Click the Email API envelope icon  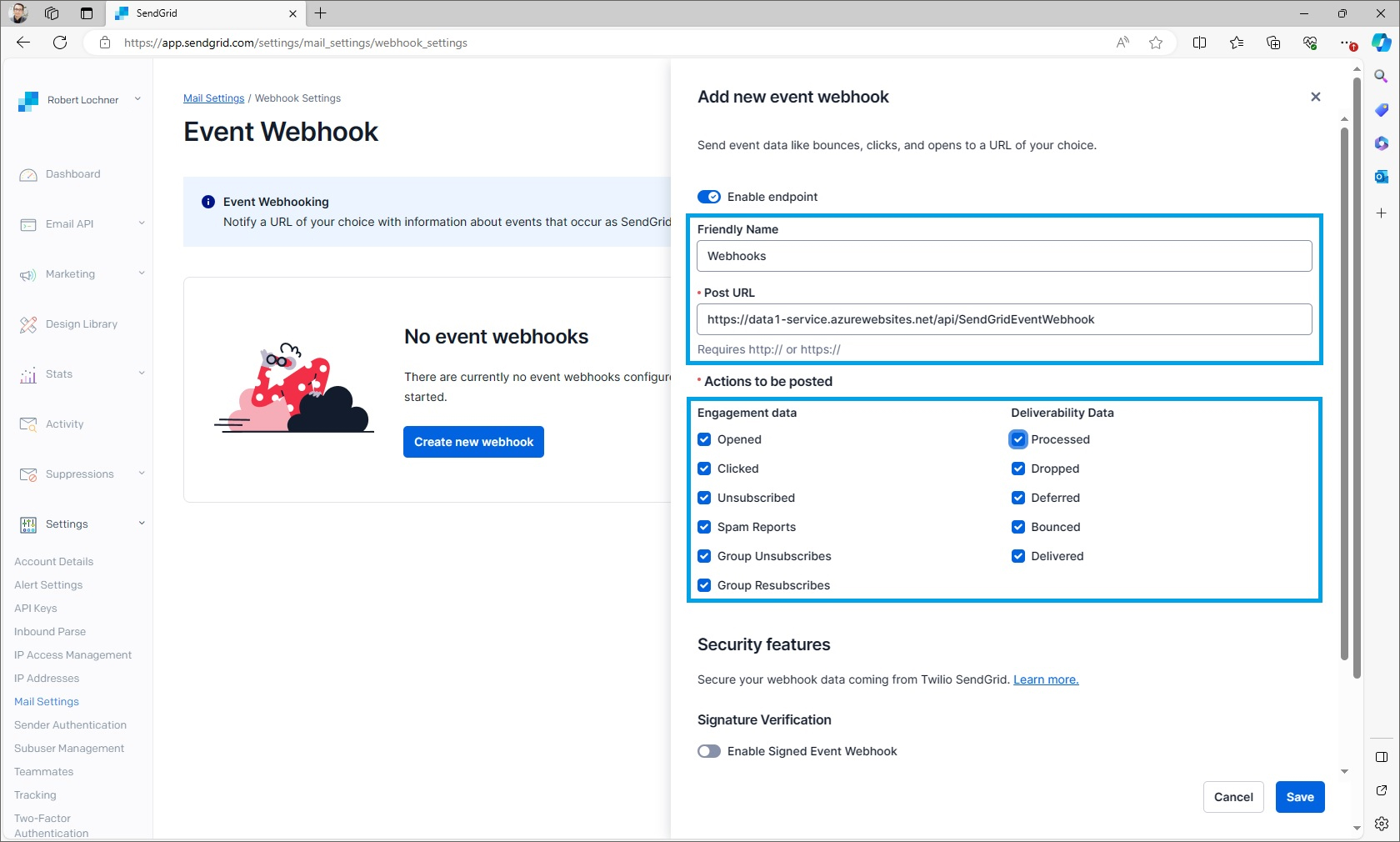pyautogui.click(x=28, y=225)
